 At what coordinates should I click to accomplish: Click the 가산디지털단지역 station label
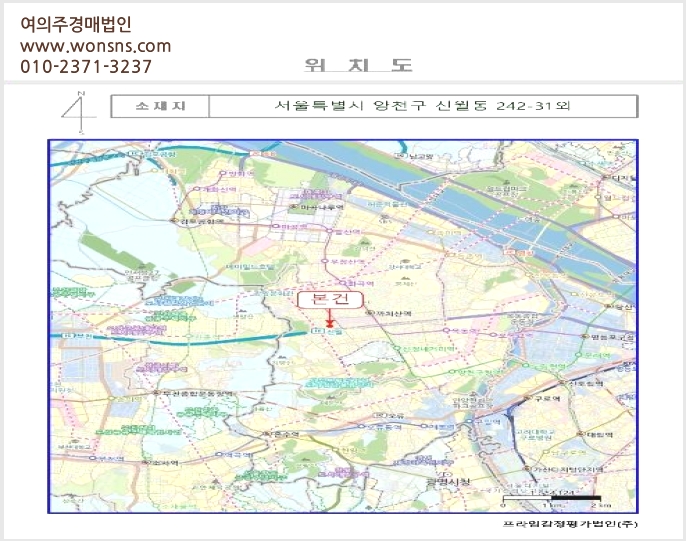(x=568, y=469)
